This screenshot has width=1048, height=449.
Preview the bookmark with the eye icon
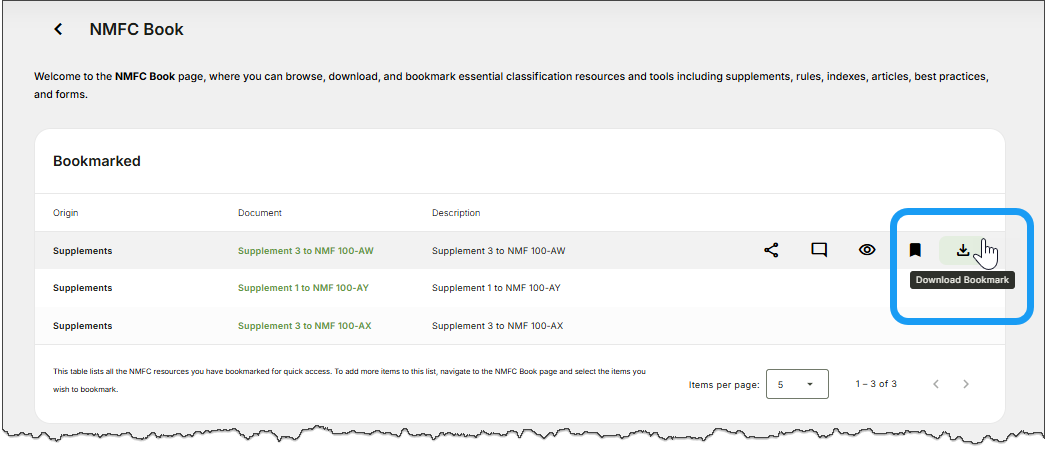[x=867, y=250]
